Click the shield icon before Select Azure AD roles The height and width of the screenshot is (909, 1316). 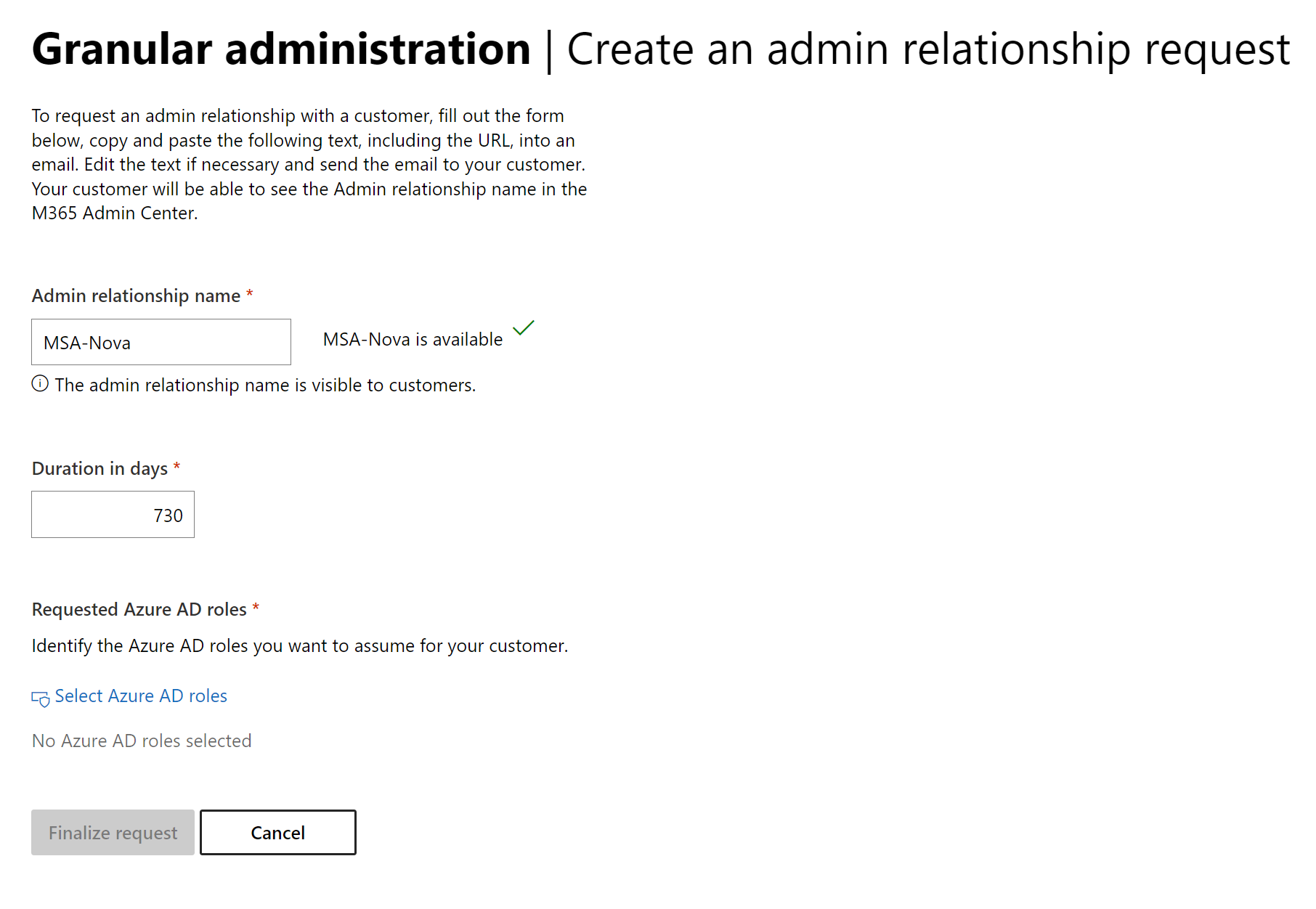(x=41, y=698)
